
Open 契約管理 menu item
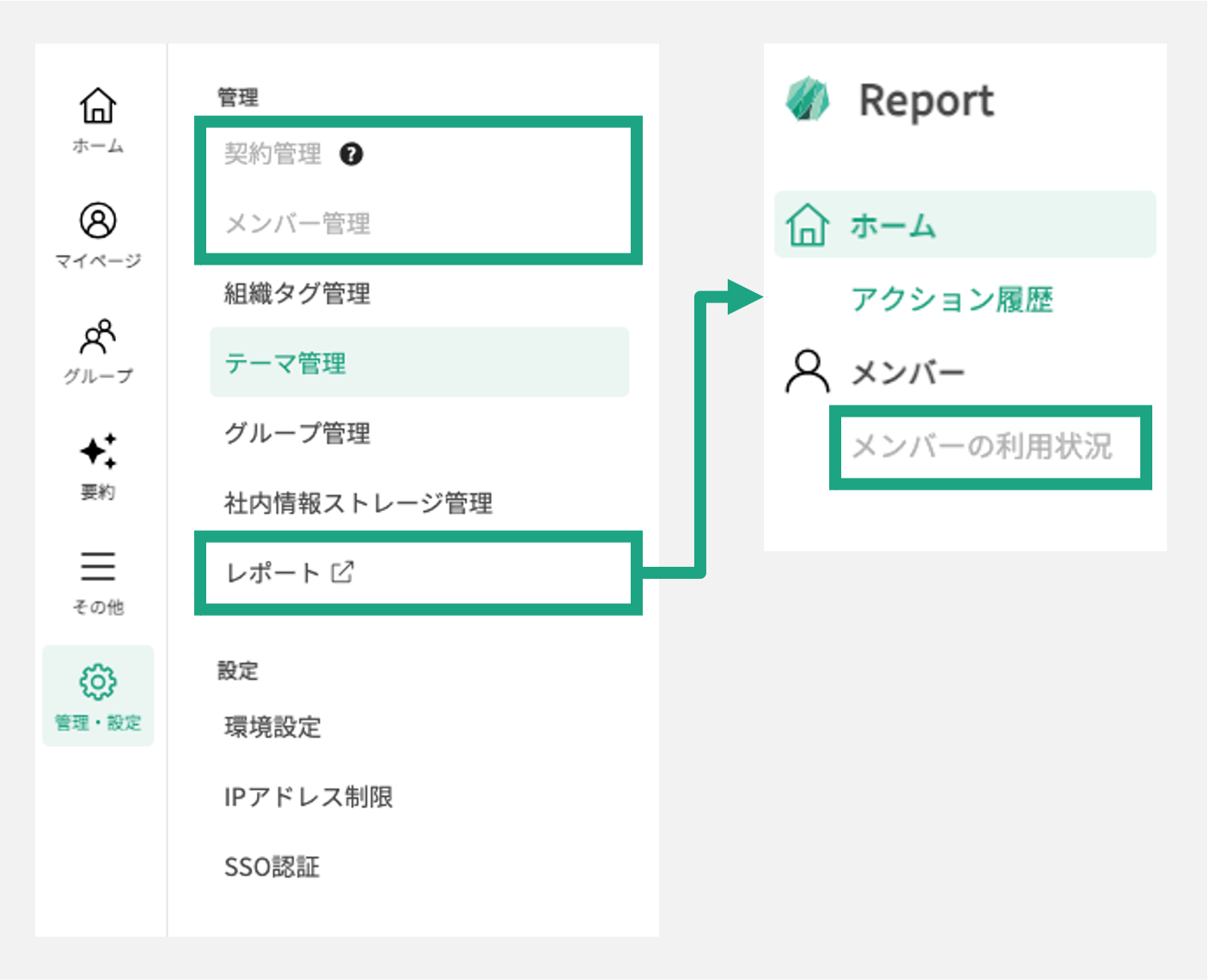(272, 154)
